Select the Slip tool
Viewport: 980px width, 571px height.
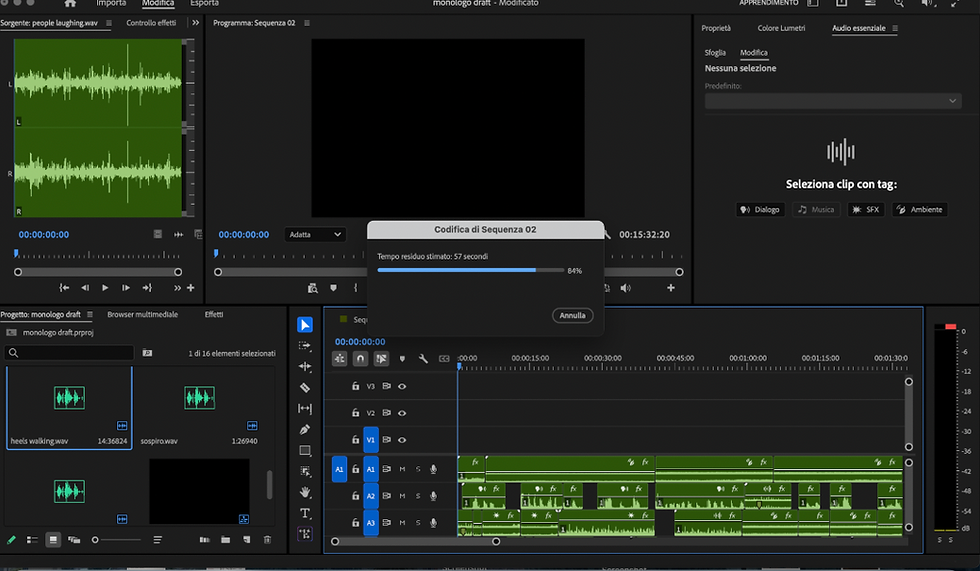pos(305,409)
